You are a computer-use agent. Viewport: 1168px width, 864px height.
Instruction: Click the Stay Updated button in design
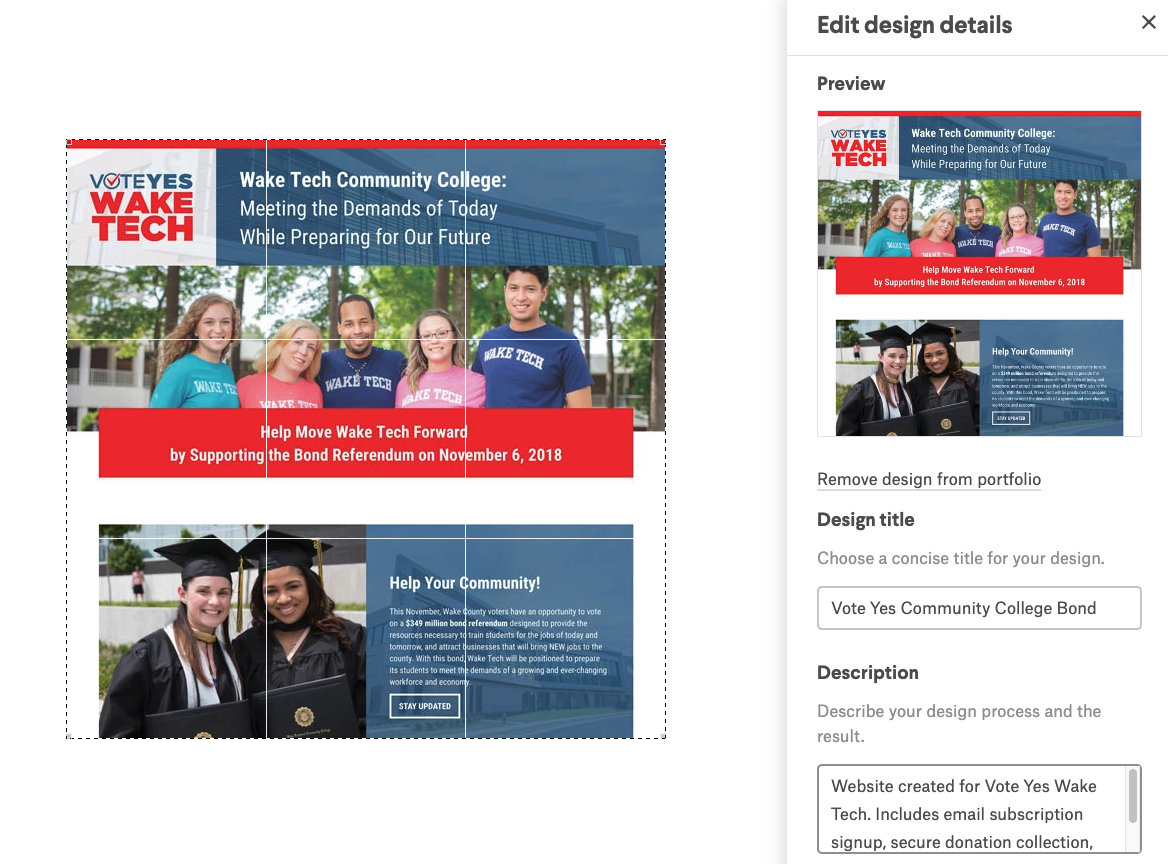pos(425,706)
